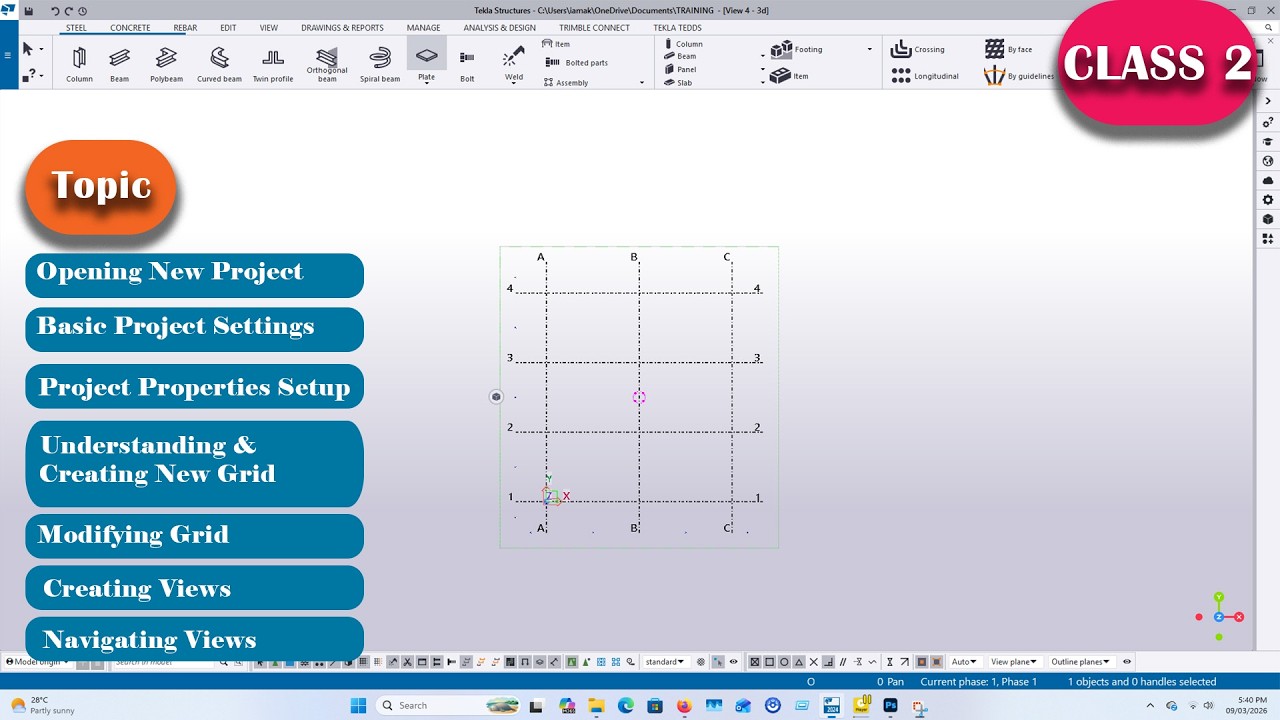This screenshot has width=1280, height=720.
Task: Expand the Weld tool dropdown arrow
Action: (x=514, y=84)
